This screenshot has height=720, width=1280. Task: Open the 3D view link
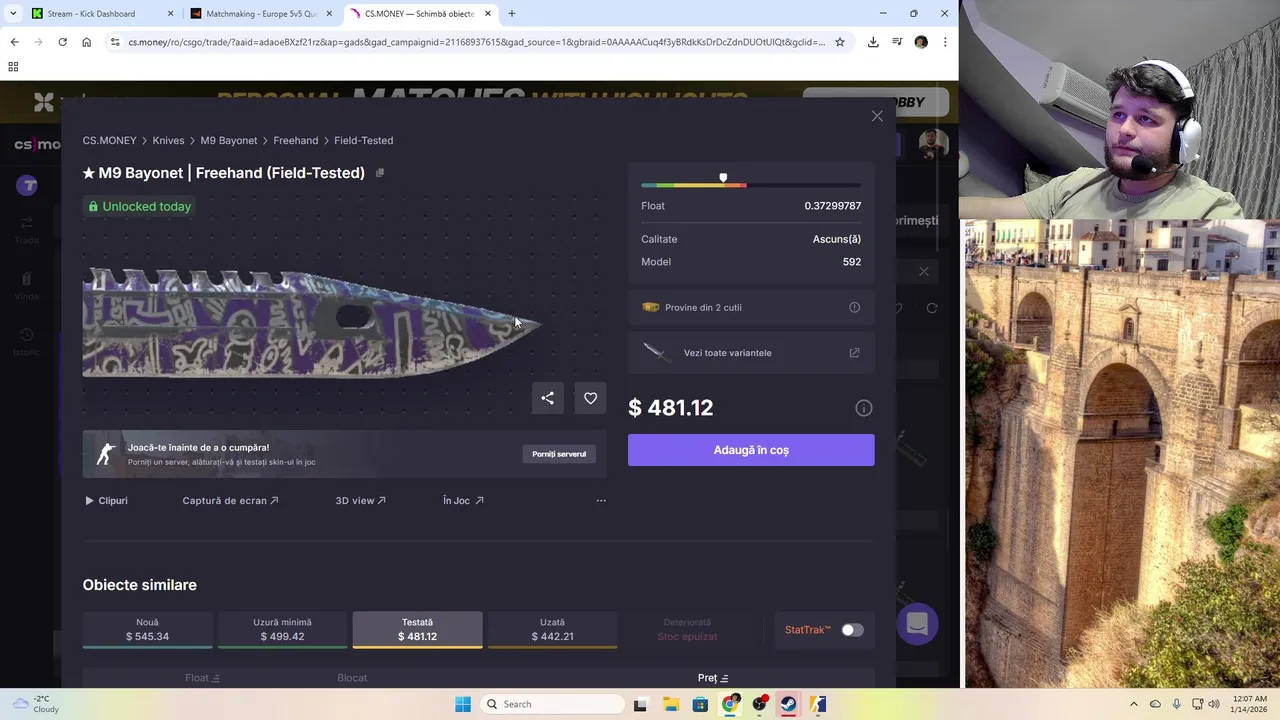(x=360, y=500)
